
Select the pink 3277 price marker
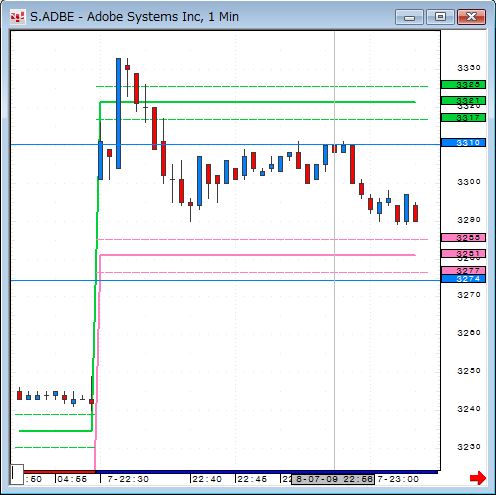pos(463,270)
